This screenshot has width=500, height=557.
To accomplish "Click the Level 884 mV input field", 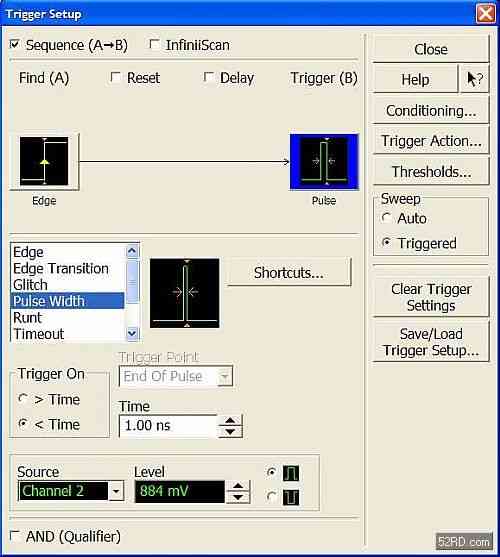I will (x=180, y=491).
